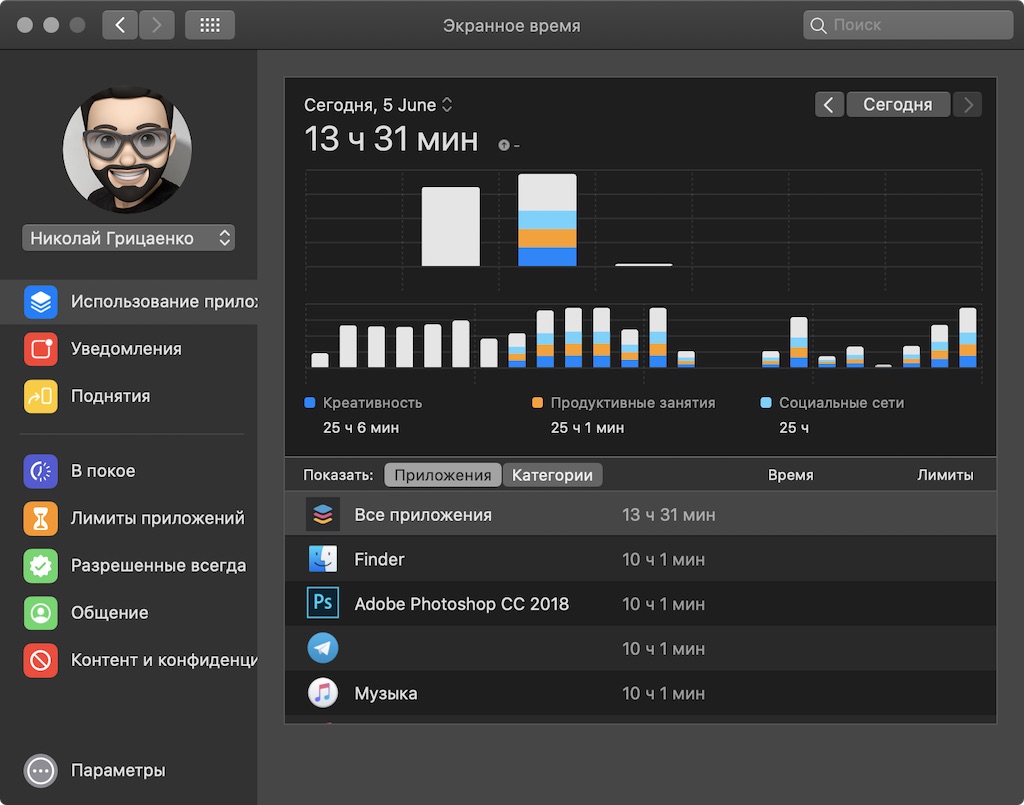This screenshot has height=805, width=1024.
Task: Open Контент и конфиденциальность restrictions icon
Action: coord(40,660)
